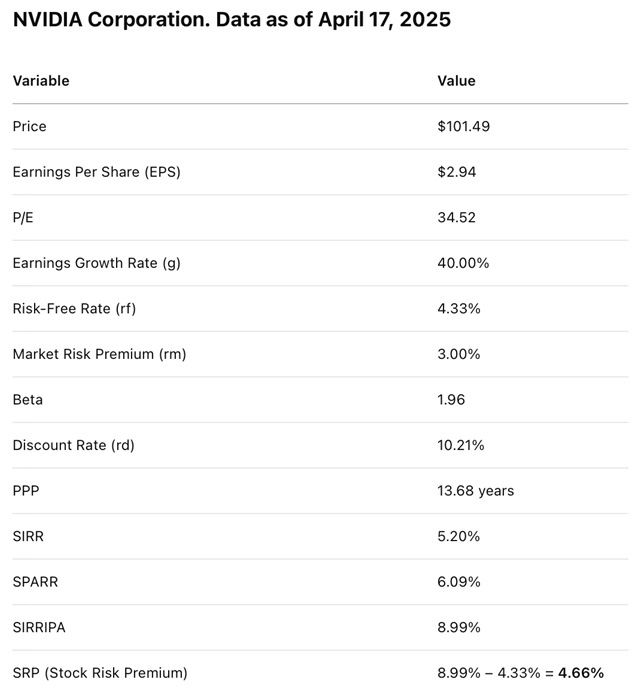
Task: Click the $101.49 price value
Action: pyautogui.click(x=464, y=126)
